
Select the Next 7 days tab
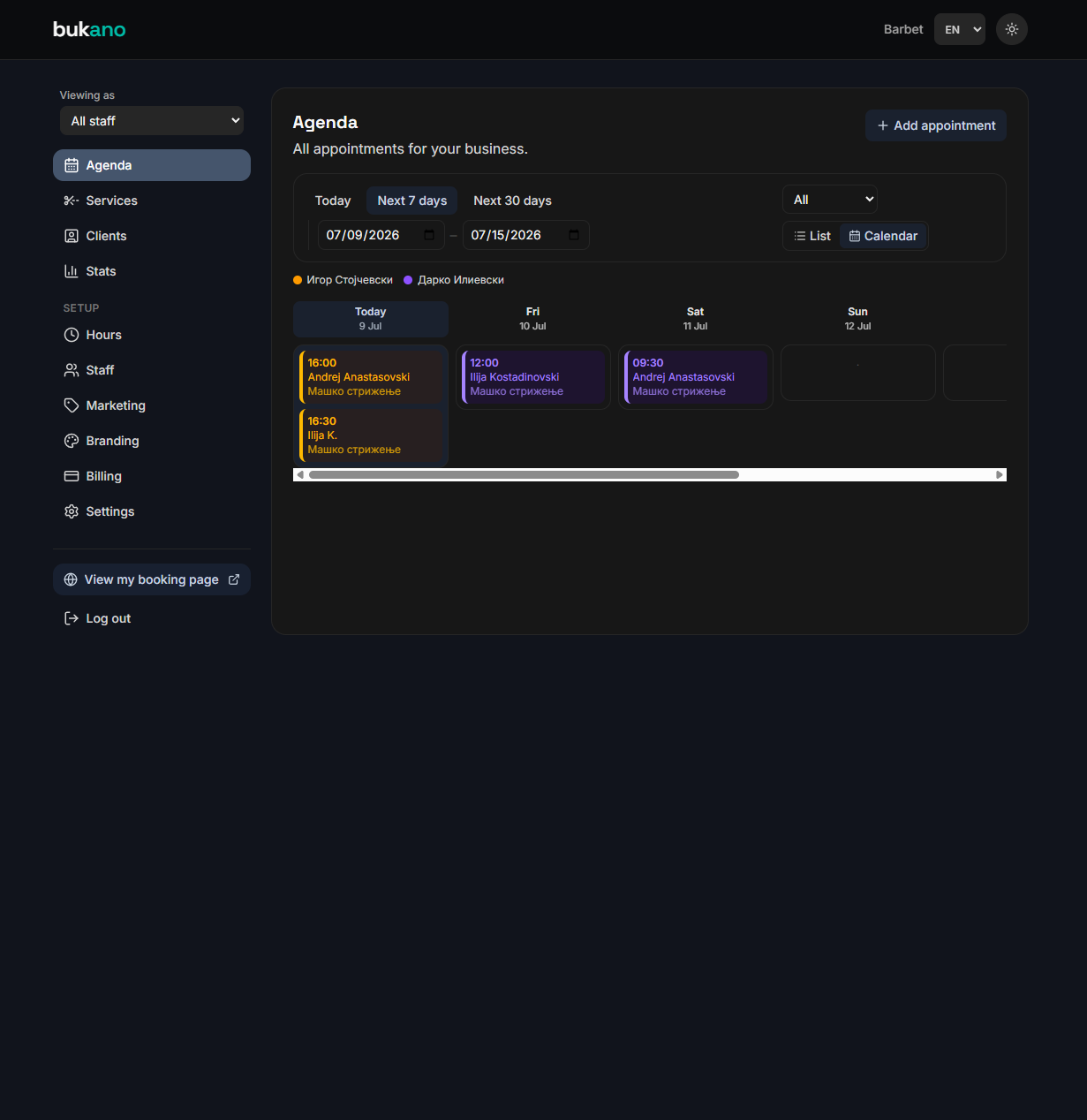[412, 201]
